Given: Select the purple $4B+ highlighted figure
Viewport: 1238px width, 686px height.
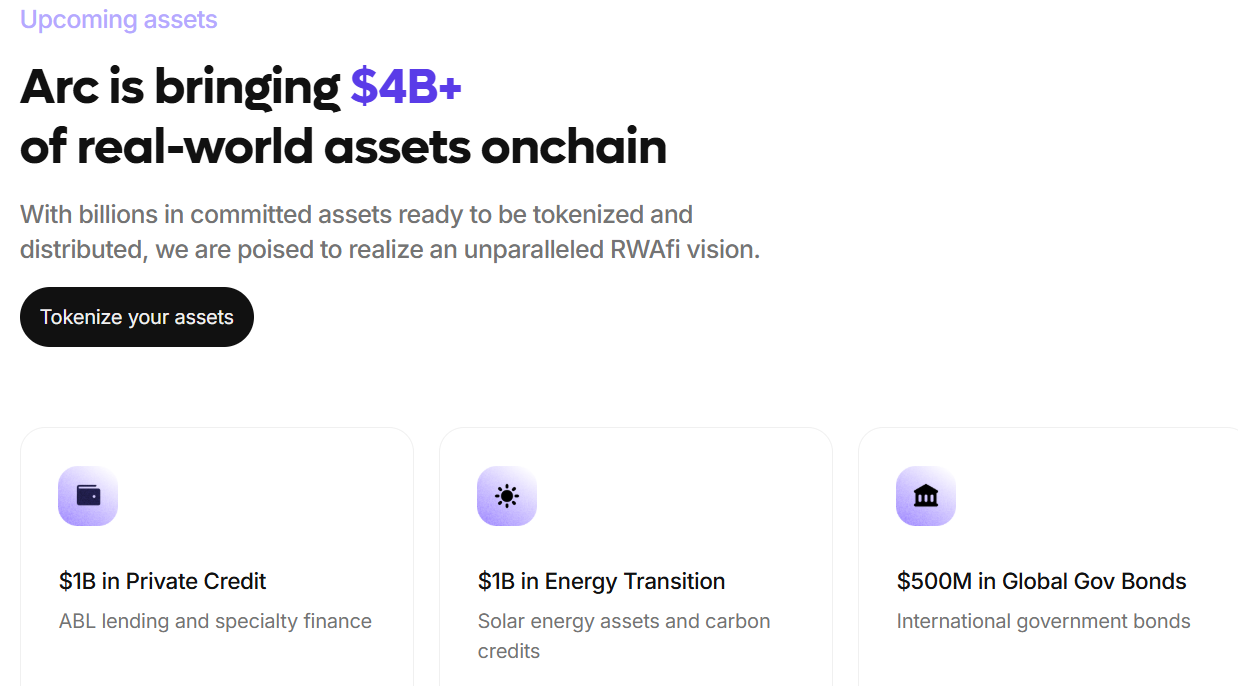Looking at the screenshot, I should 406,87.
